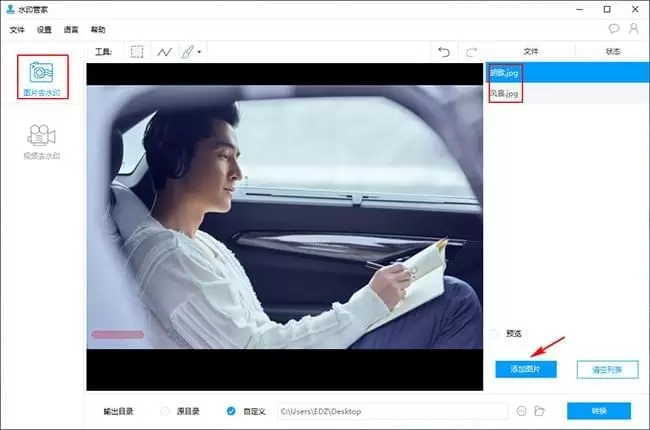
Task: Click the 添加图片 button
Action: 526,369
